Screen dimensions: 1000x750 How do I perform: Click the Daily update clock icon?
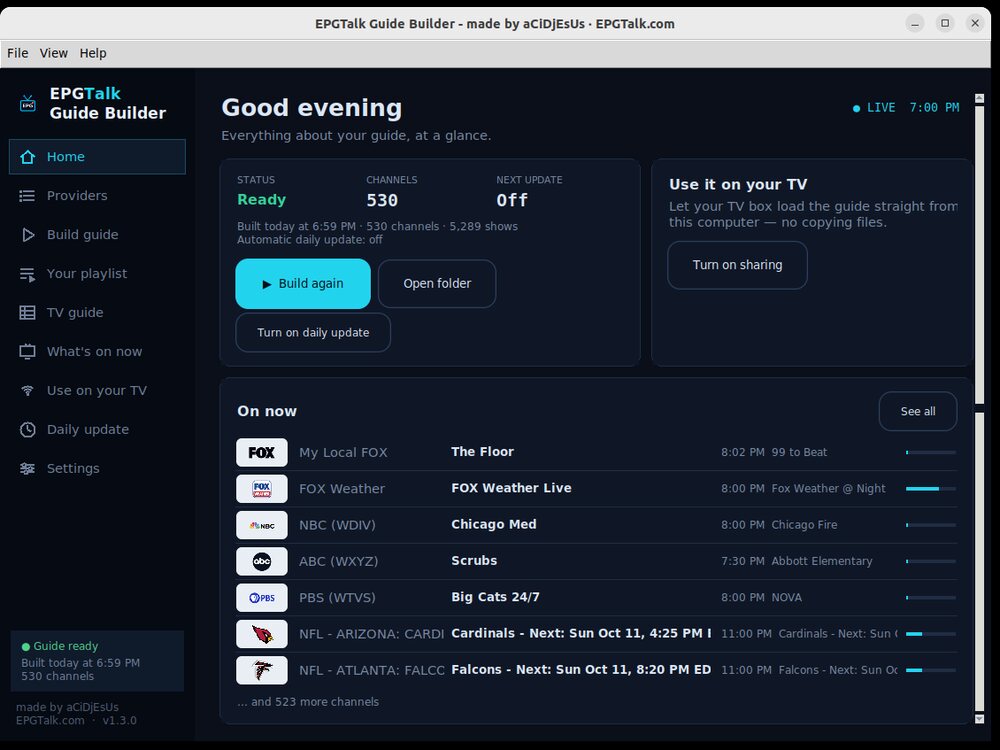click(27, 430)
